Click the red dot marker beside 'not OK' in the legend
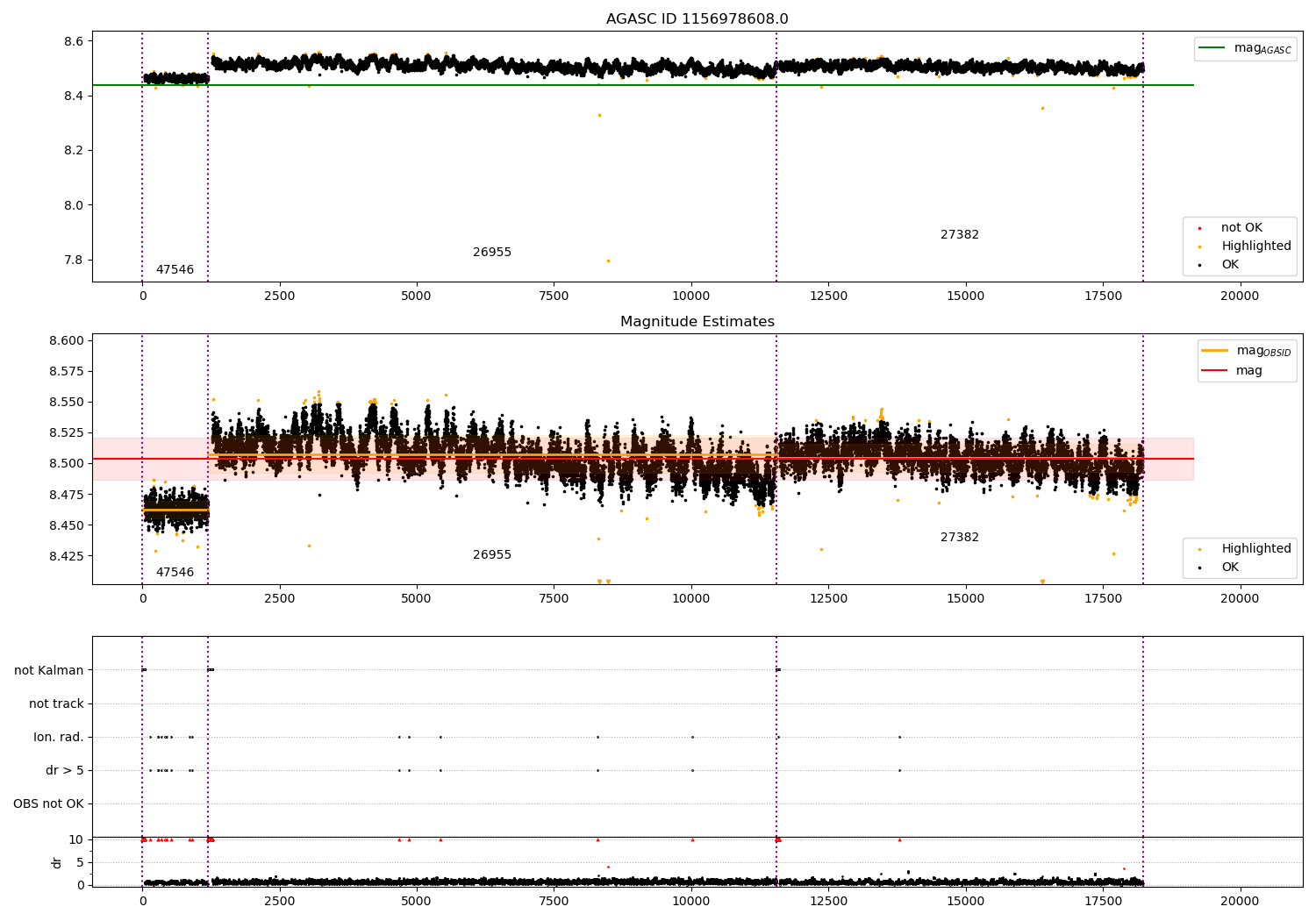 (x=1199, y=229)
